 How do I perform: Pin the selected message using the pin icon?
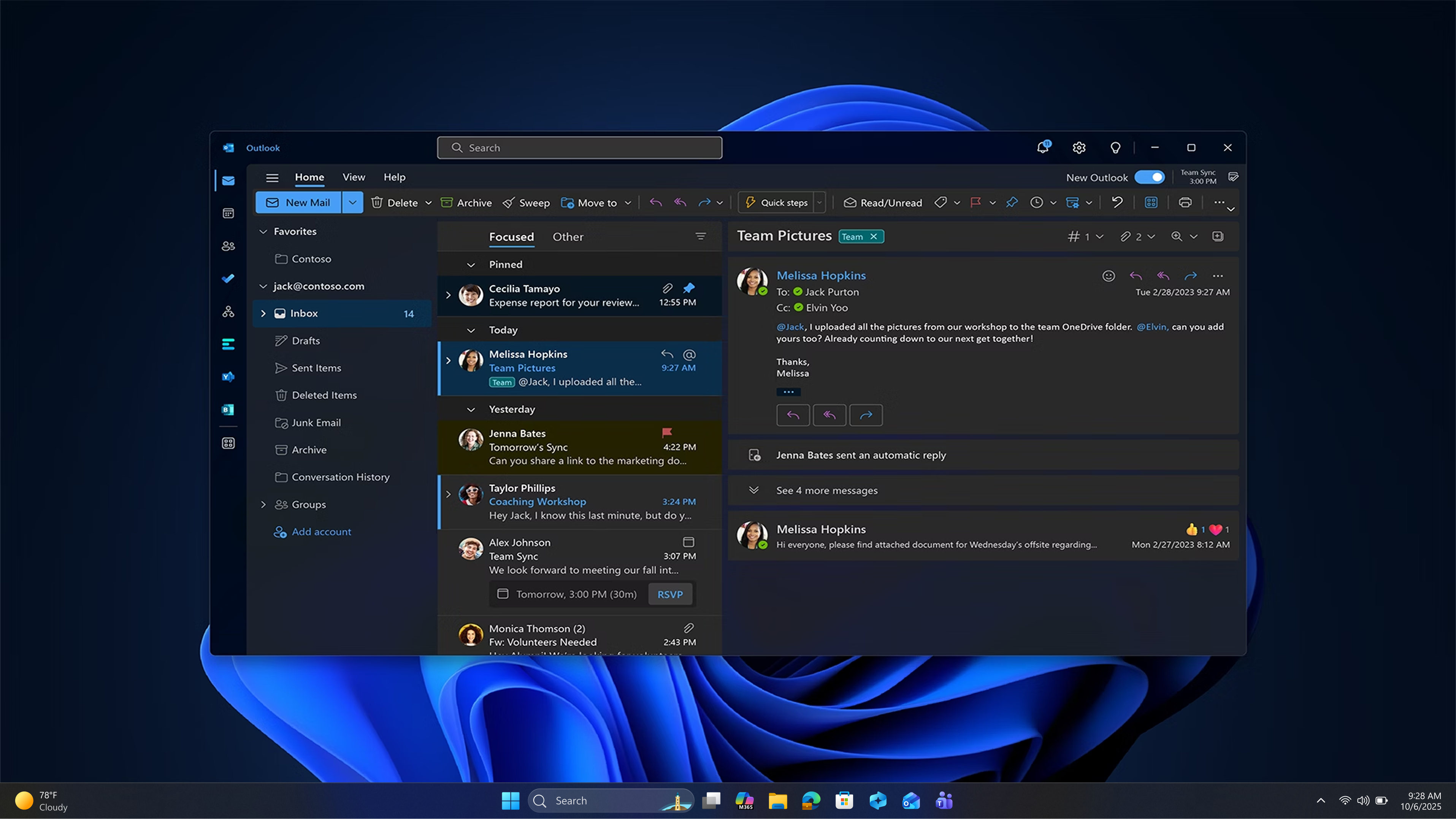tap(1011, 202)
